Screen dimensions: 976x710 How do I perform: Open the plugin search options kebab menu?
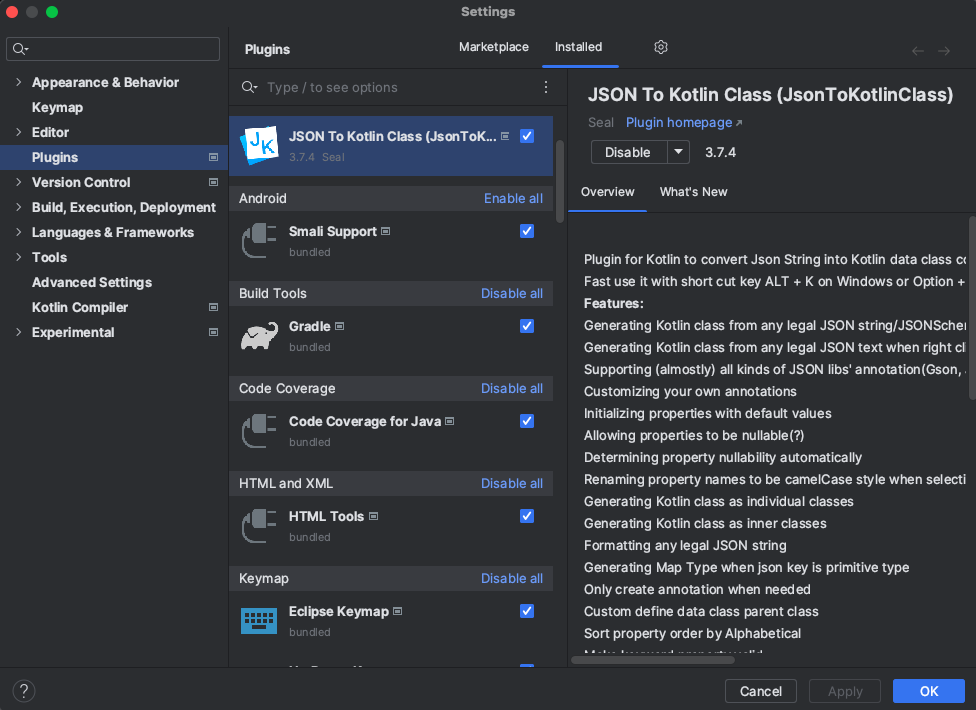click(x=546, y=87)
